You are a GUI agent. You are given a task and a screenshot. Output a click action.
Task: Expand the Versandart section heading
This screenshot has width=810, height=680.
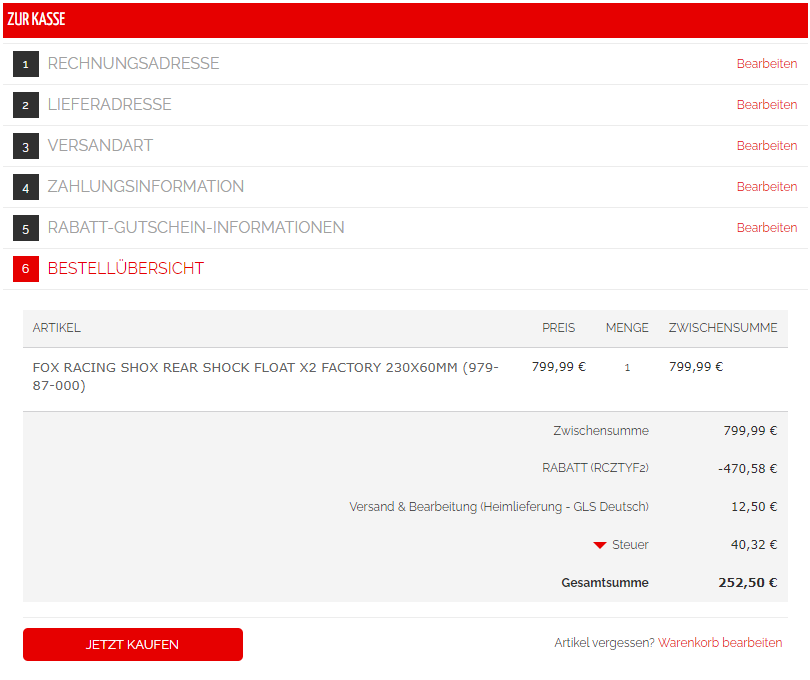[x=100, y=146]
